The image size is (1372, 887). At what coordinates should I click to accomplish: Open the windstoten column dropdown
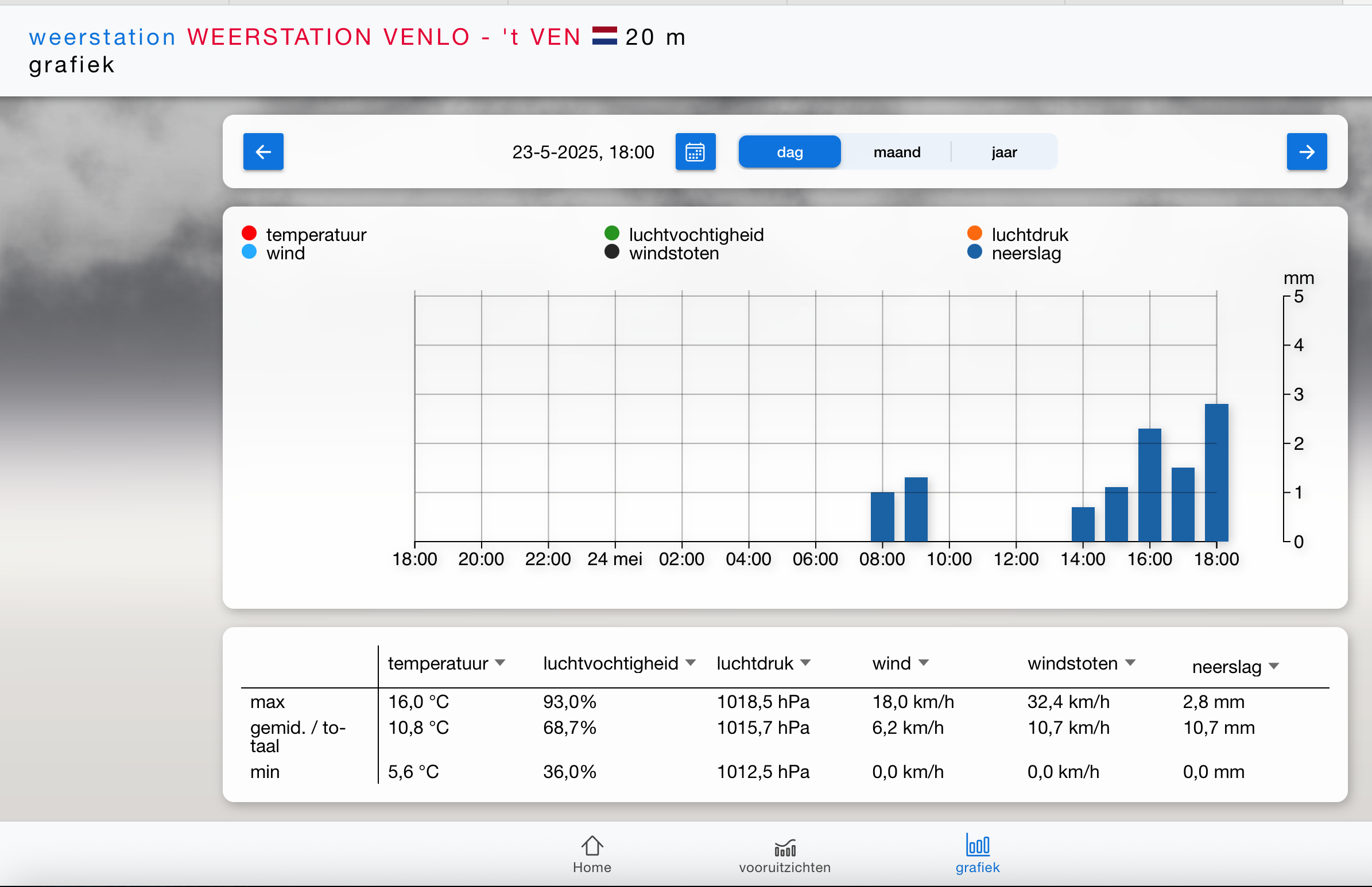point(1130,663)
